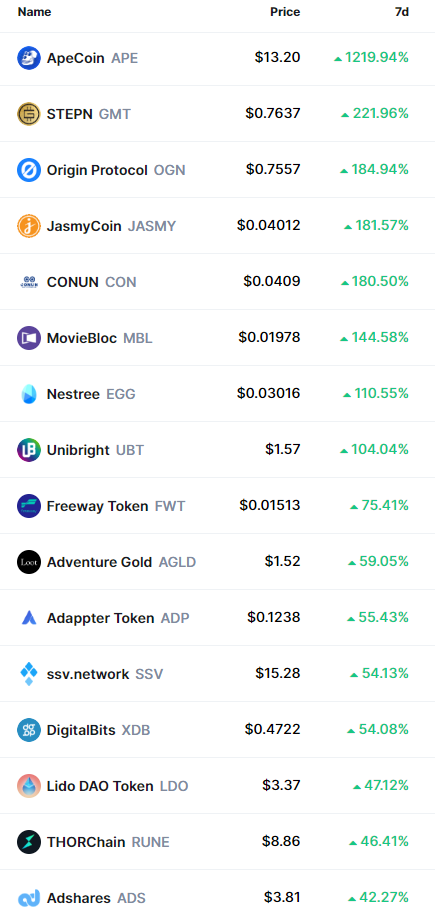The image size is (435, 918).
Task: Sort by the Price column header
Action: [x=285, y=12]
